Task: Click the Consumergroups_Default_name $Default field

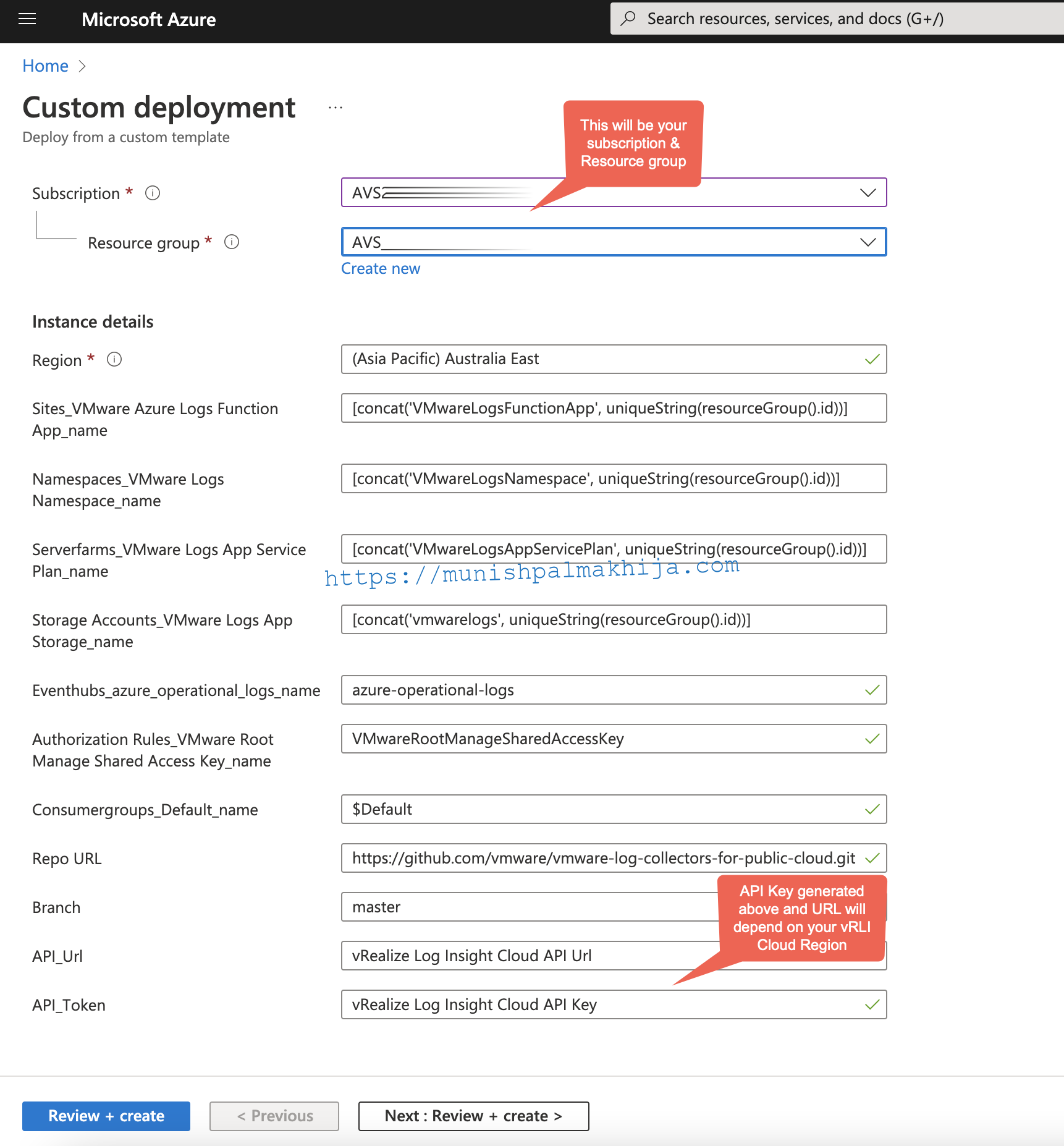Action: (x=614, y=809)
